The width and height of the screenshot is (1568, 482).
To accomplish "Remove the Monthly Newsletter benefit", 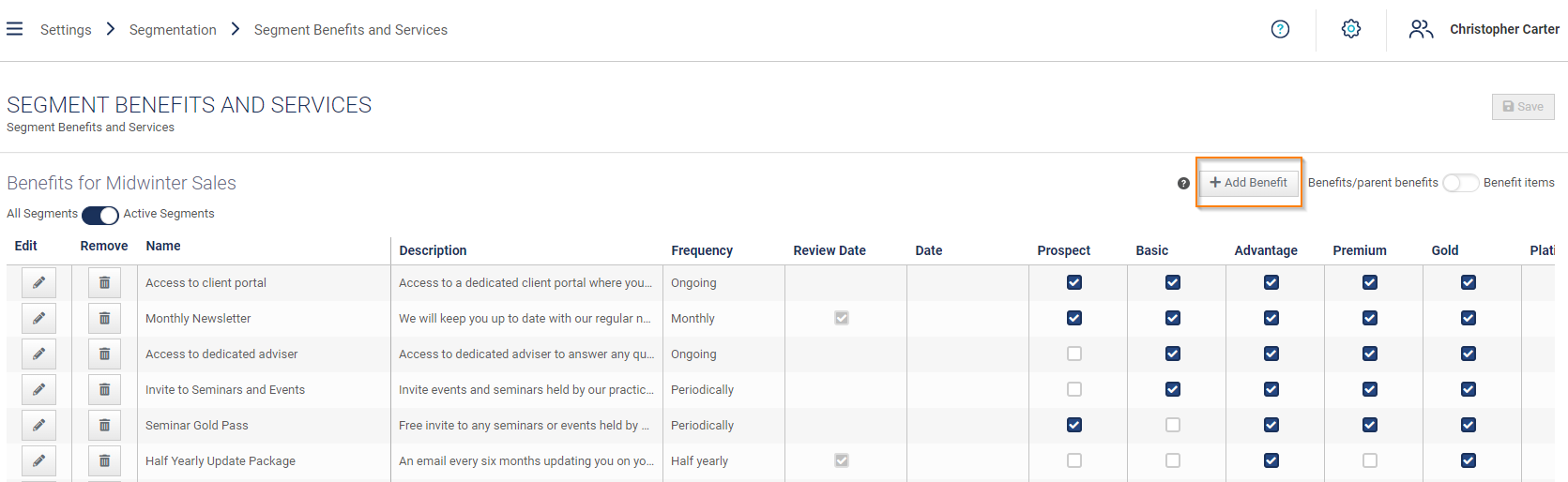I will coord(104,318).
